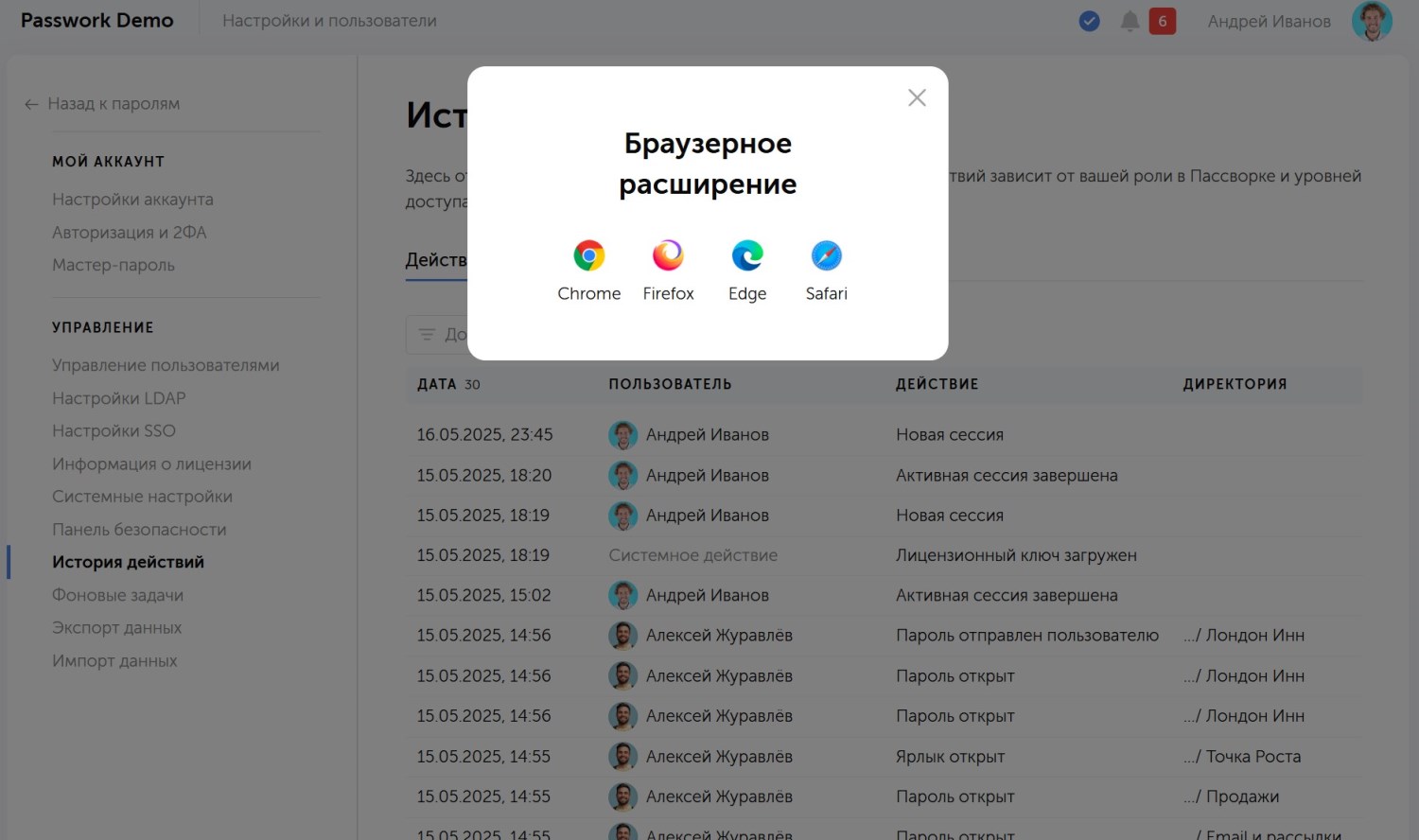Viewport: 1419px width, 840px height.
Task: Choose the Firefox browser extension icon
Action: coord(668,255)
